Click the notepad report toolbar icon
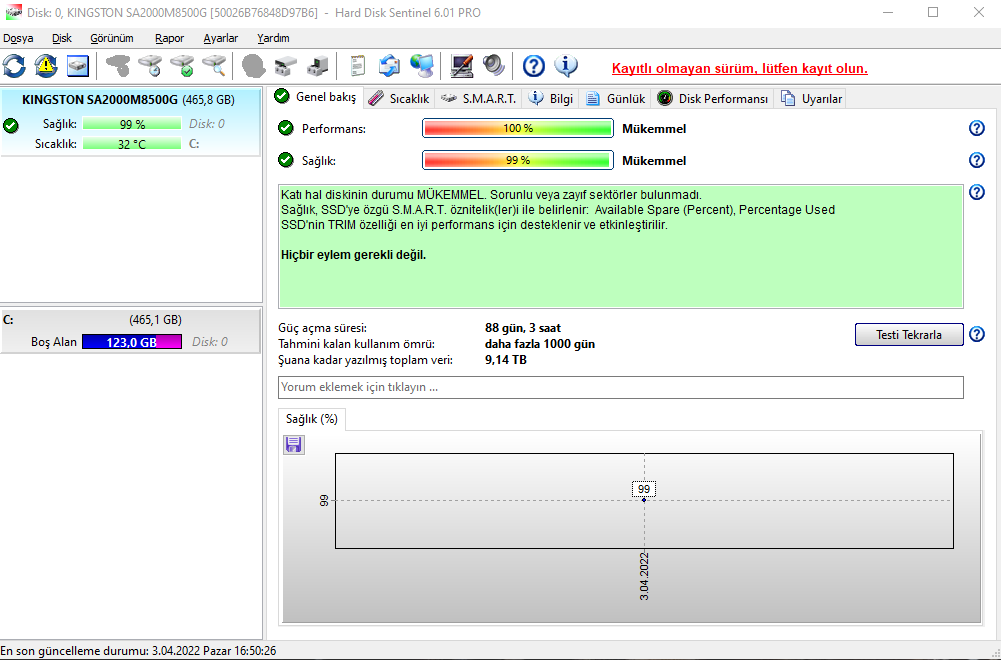This screenshot has width=1001, height=660. point(358,66)
